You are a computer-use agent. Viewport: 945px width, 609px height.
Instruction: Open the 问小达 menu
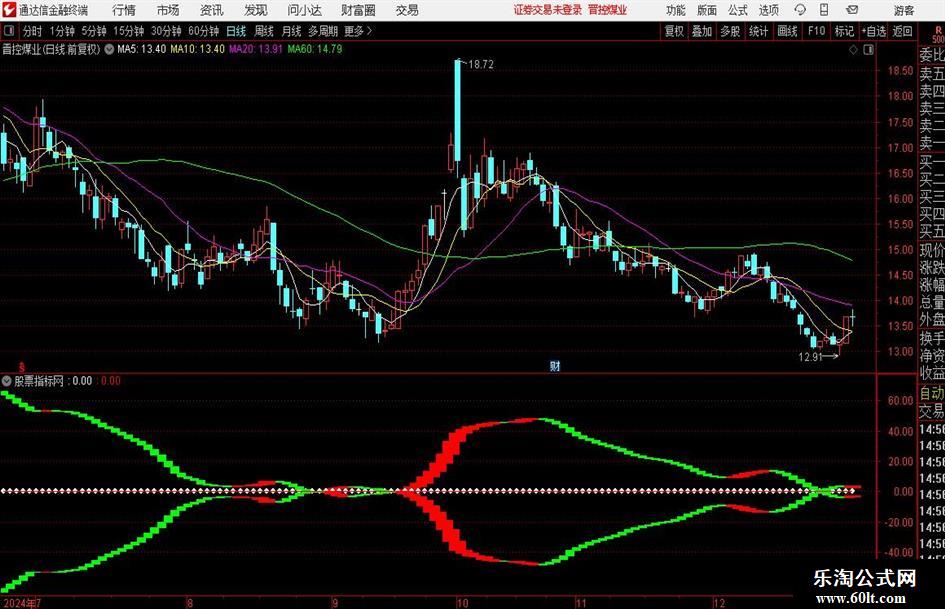[x=304, y=10]
